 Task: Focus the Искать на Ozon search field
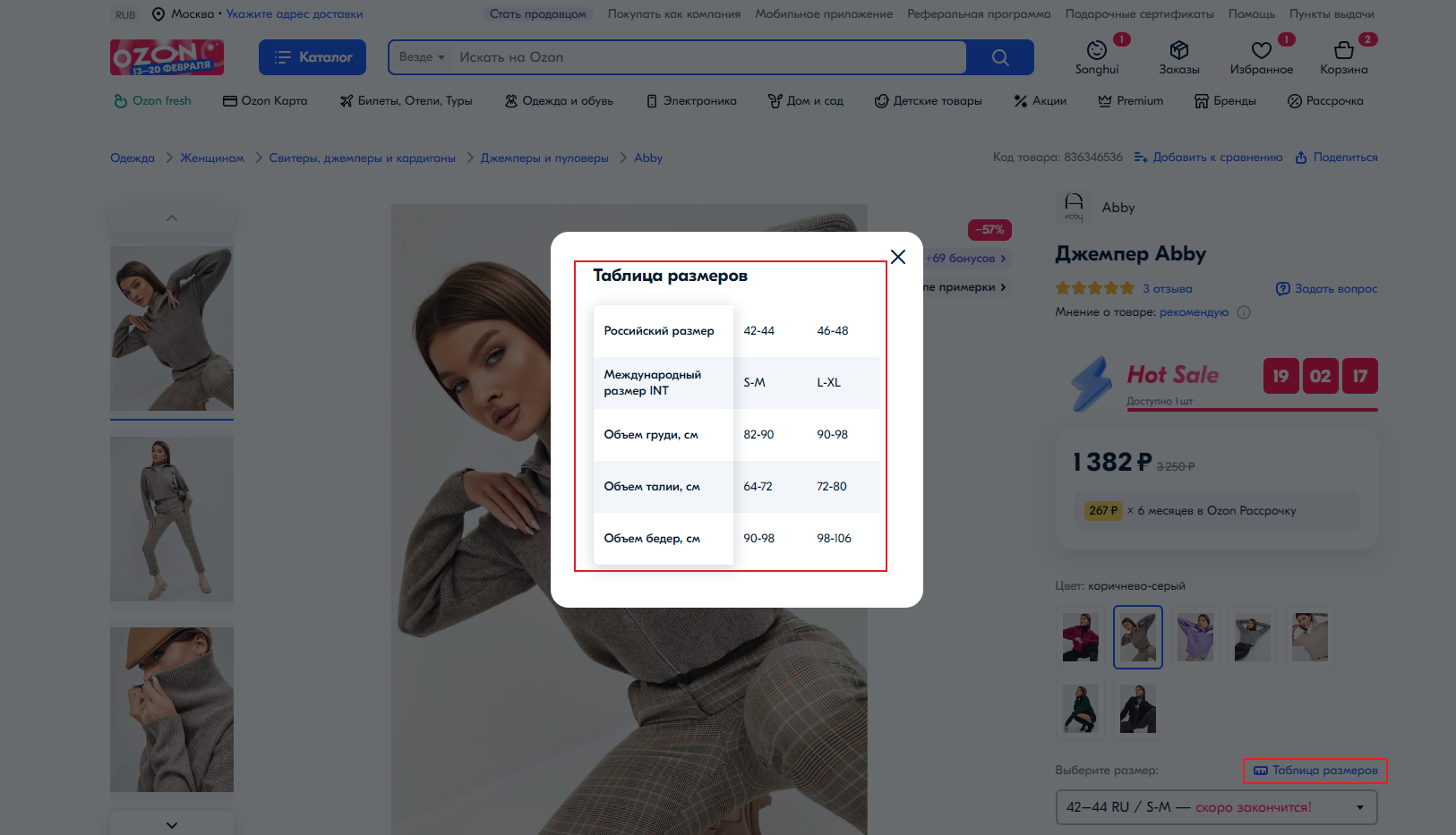[x=709, y=57]
